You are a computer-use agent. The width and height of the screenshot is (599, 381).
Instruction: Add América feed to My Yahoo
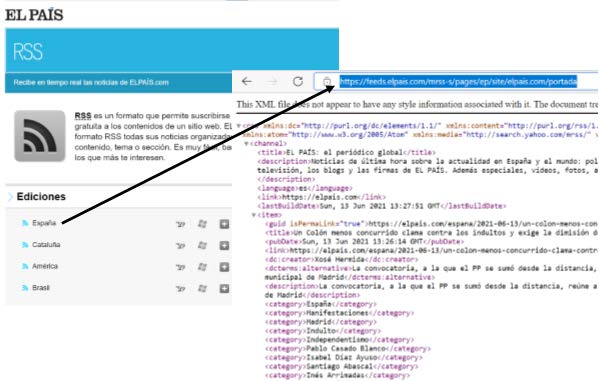[x=180, y=267]
